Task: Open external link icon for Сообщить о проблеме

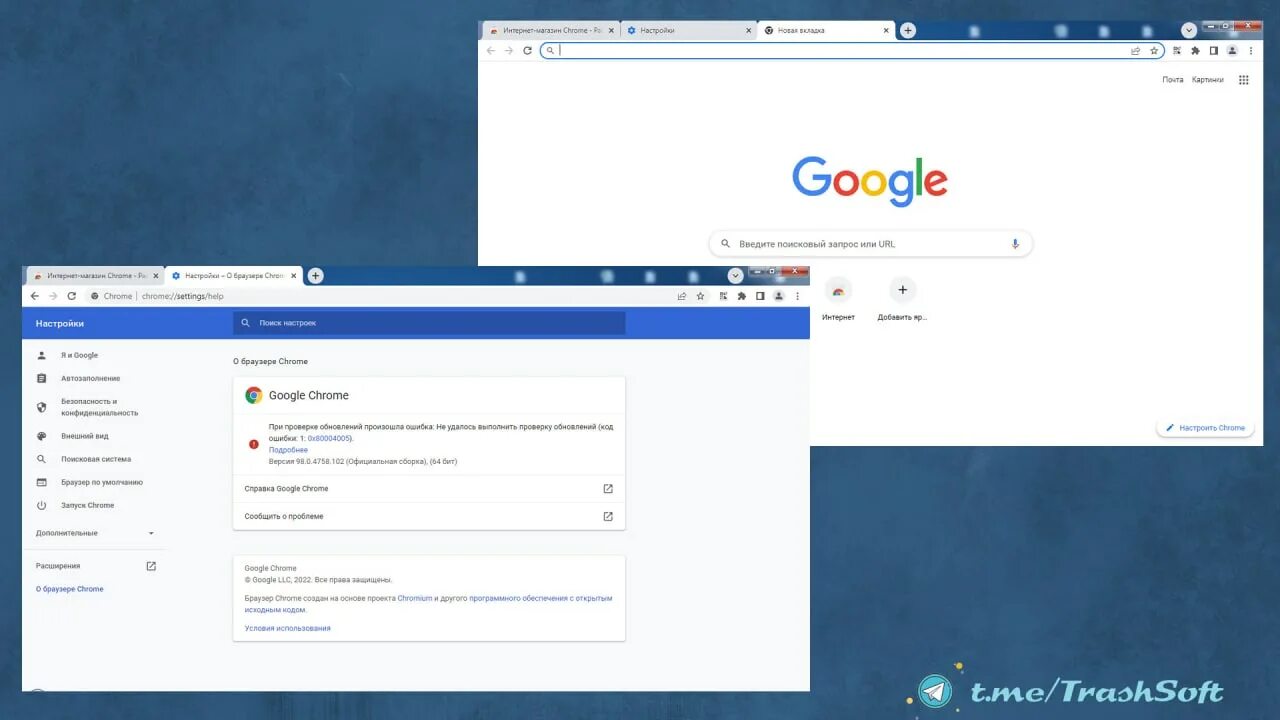Action: [x=608, y=517]
